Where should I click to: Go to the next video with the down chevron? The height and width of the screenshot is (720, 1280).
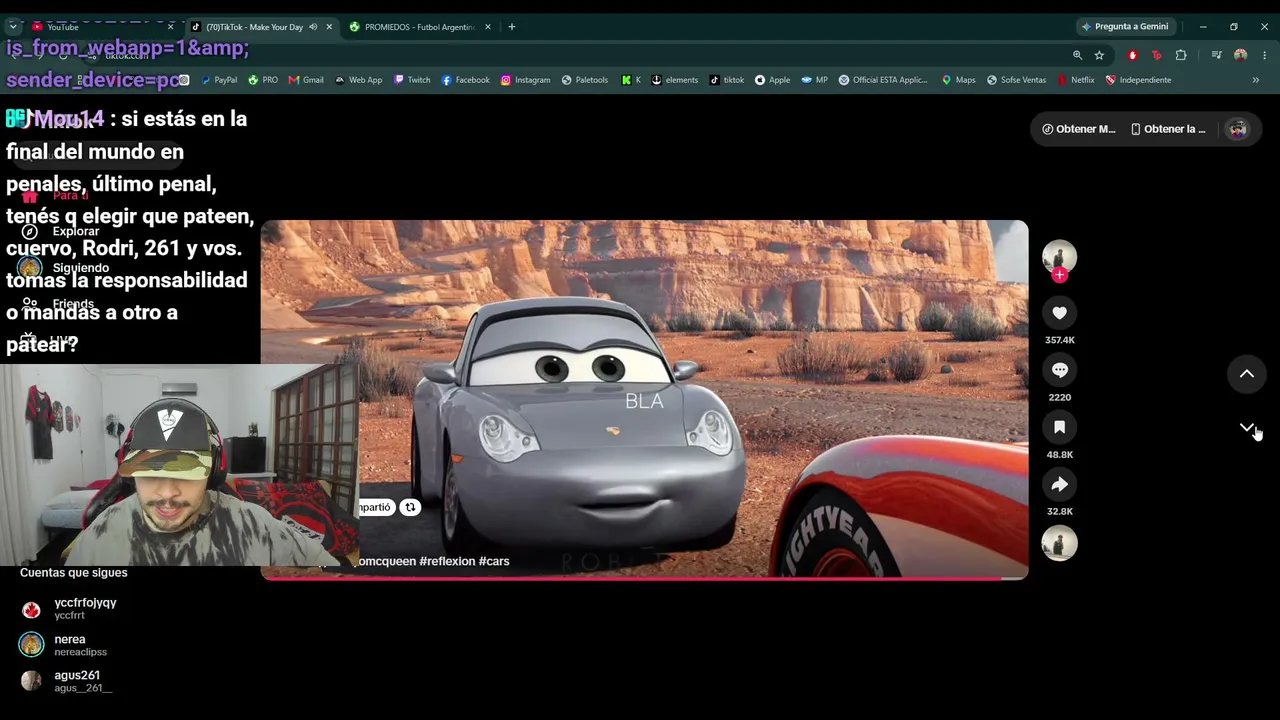point(1247,428)
